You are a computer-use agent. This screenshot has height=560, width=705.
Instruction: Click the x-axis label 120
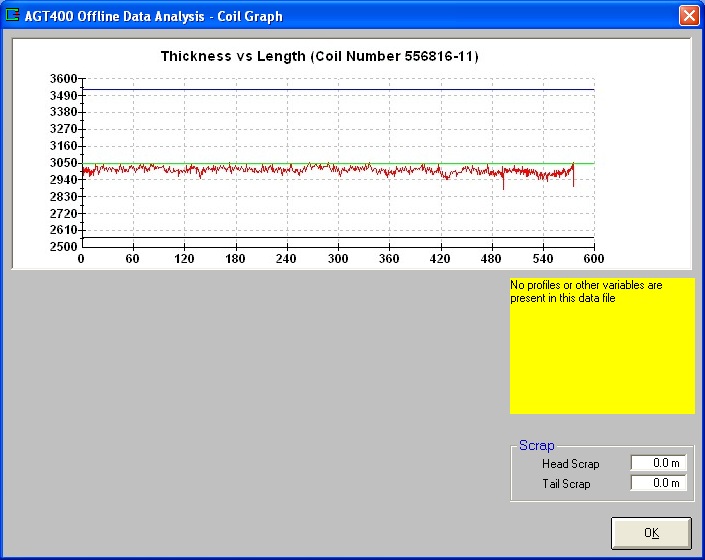(184, 259)
